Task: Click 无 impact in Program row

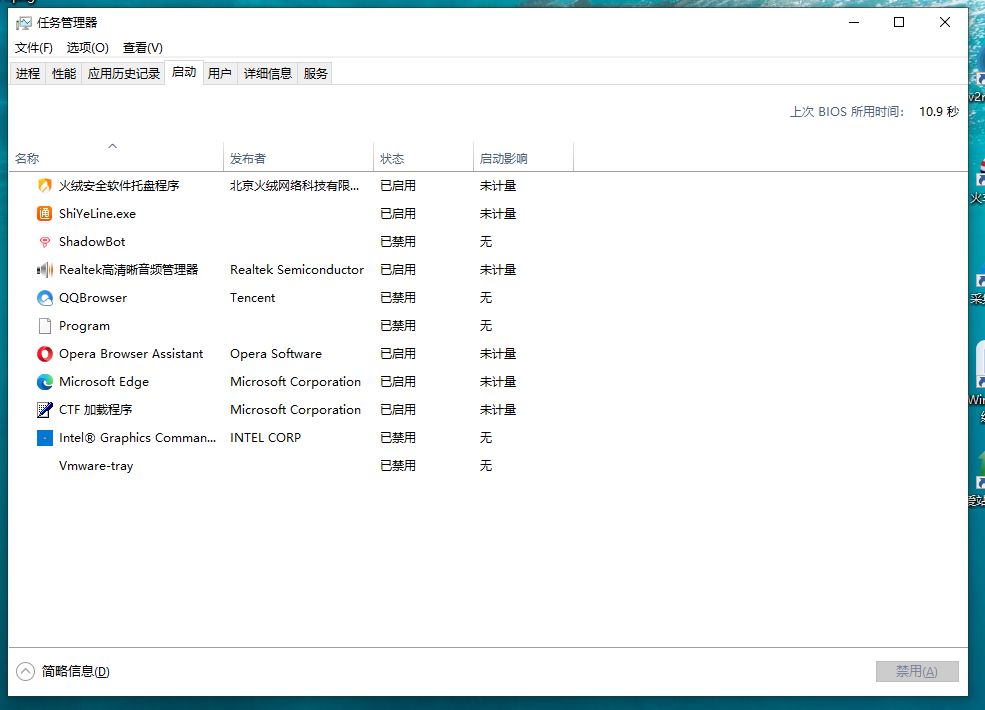Action: coord(486,326)
